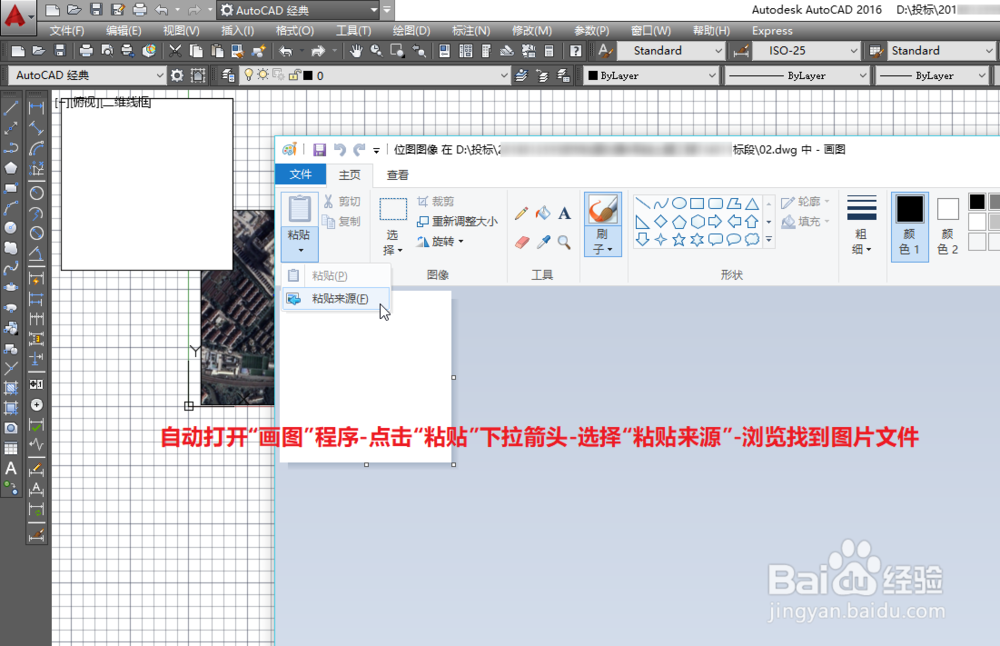The image size is (1000, 646).
Task: Click the aerial photo image in AutoCAD drawing
Action: coord(237,307)
